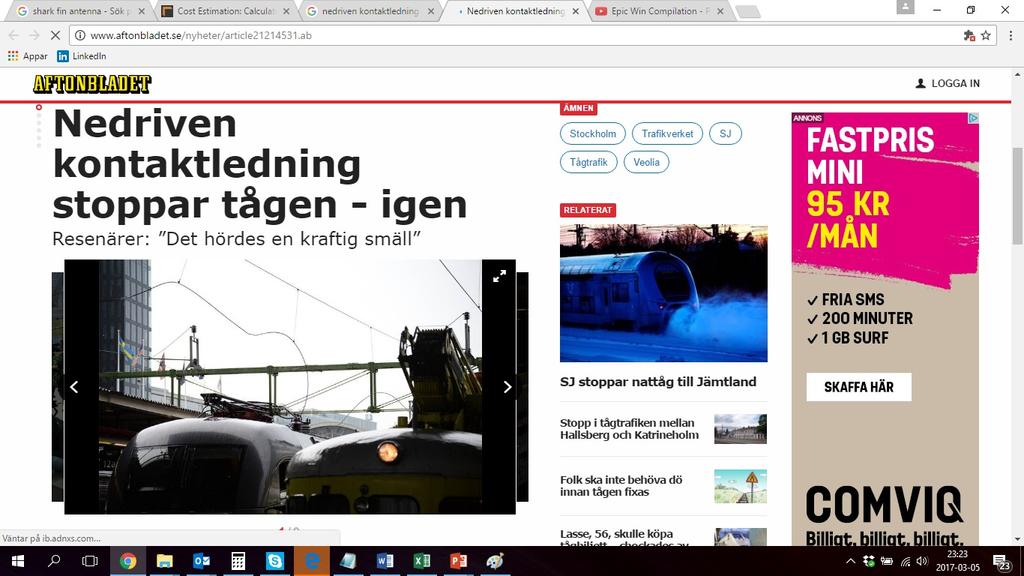The image size is (1024, 576).
Task: Open Chrome's three-dot menu
Action: [x=1011, y=35]
